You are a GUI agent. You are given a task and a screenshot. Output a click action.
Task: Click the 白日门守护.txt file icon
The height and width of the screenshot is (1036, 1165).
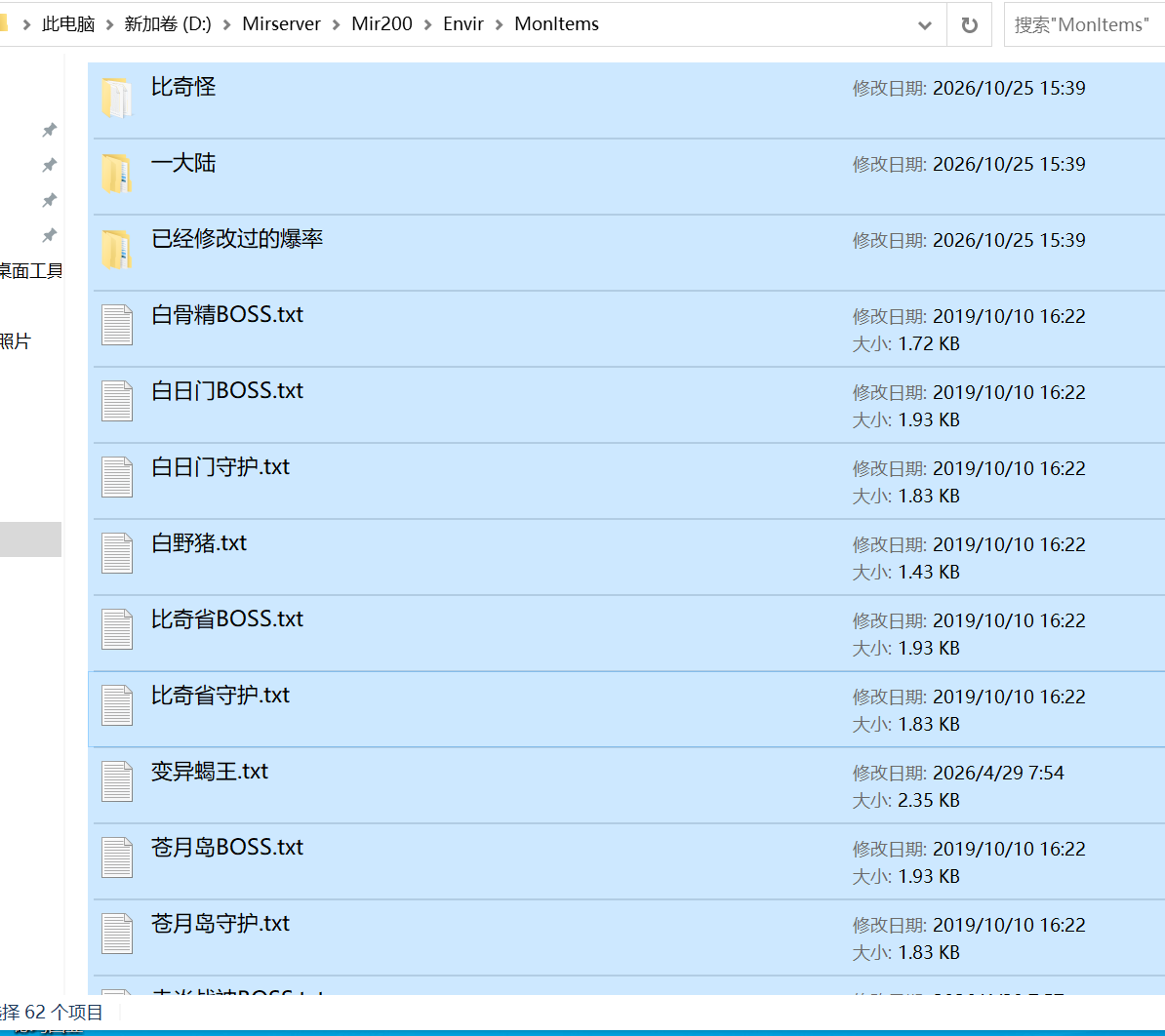[117, 477]
